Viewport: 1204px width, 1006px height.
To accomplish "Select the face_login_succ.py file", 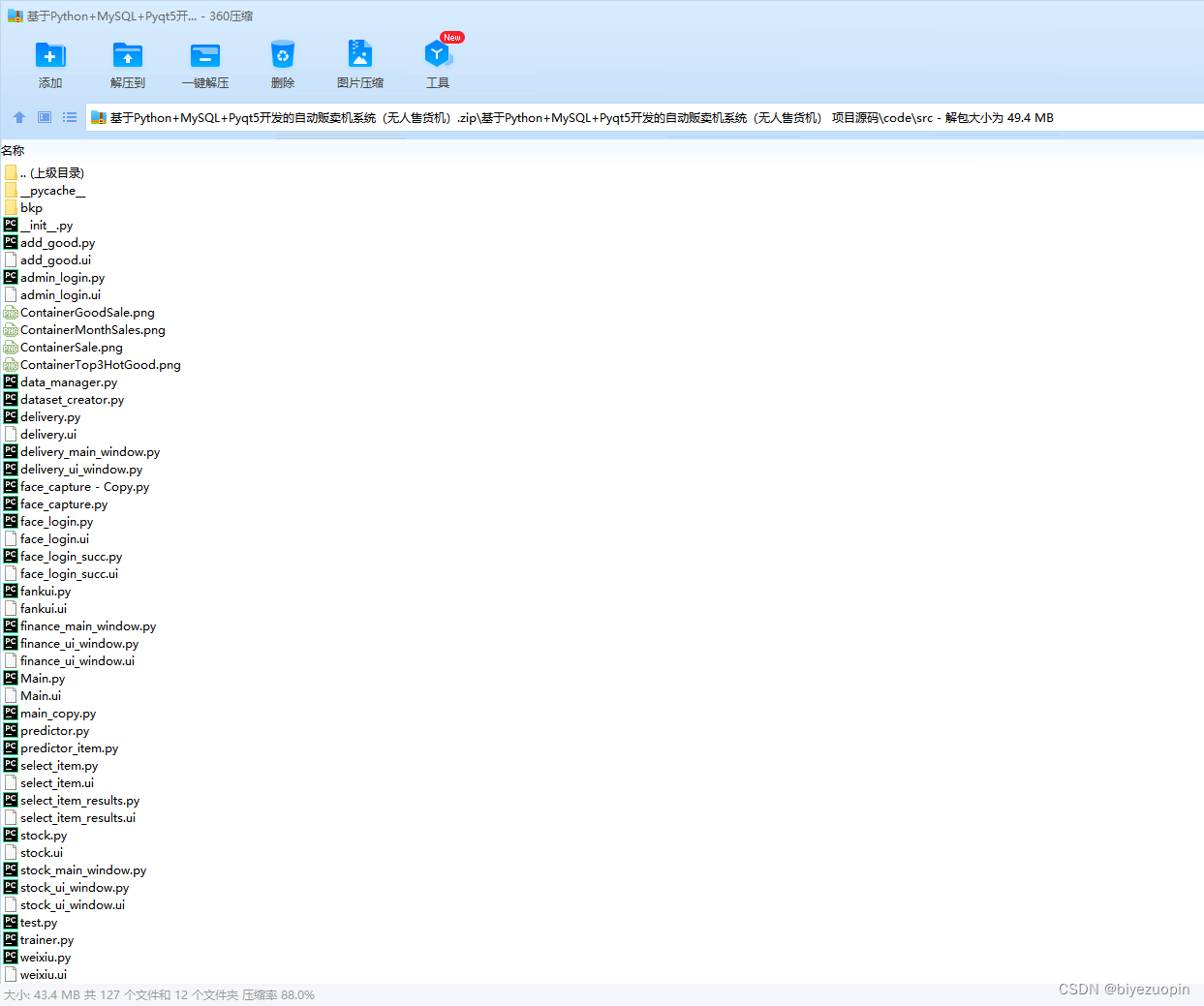I will point(63,556).
